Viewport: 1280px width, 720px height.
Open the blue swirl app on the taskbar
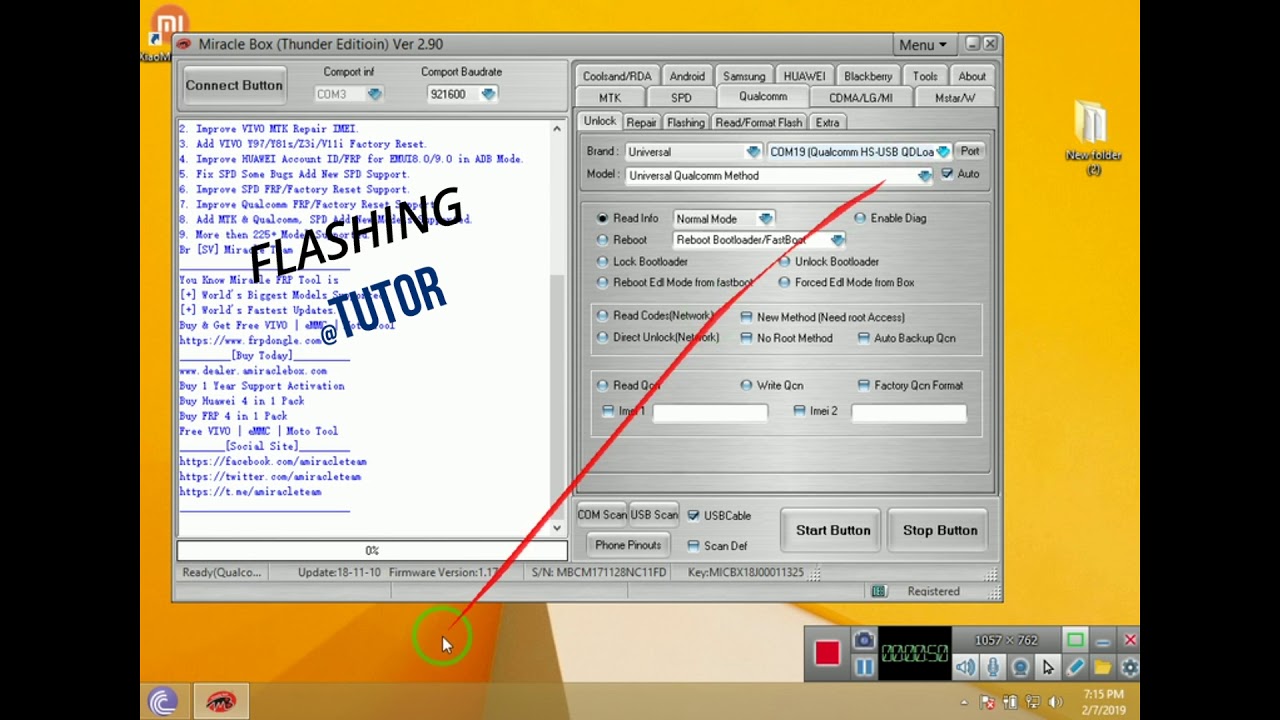coord(163,702)
